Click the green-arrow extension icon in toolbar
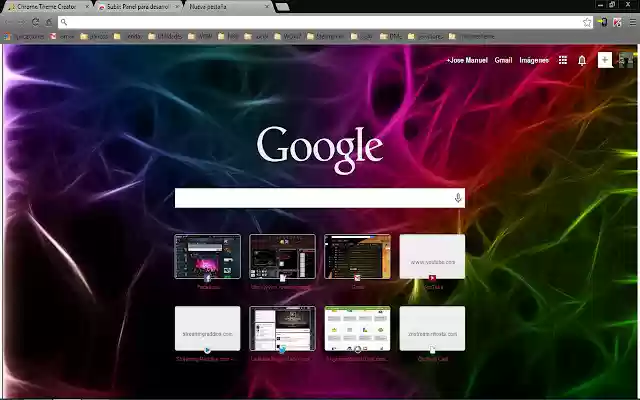 602,22
